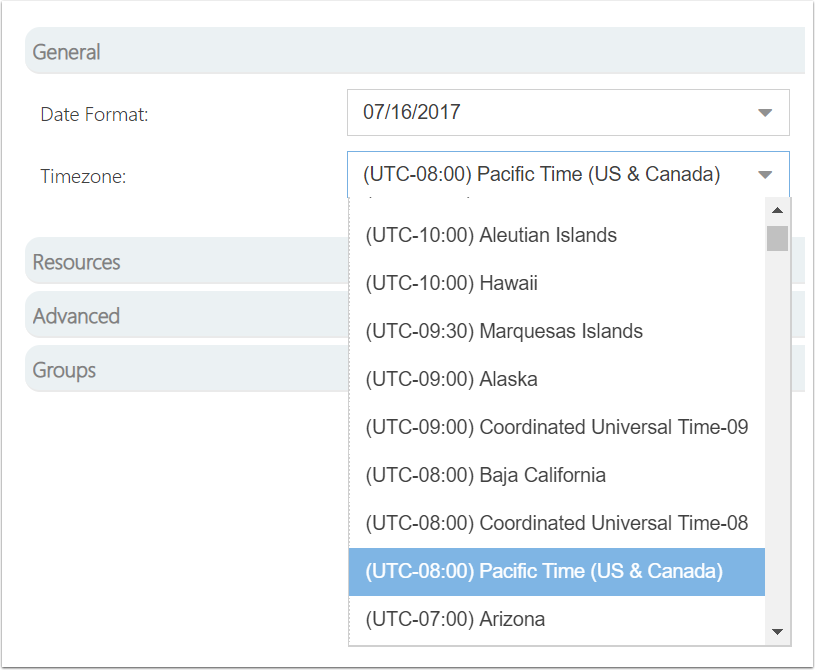Select the 07/16/2017 date format field
Viewport: 815px width, 670px height.
point(568,112)
